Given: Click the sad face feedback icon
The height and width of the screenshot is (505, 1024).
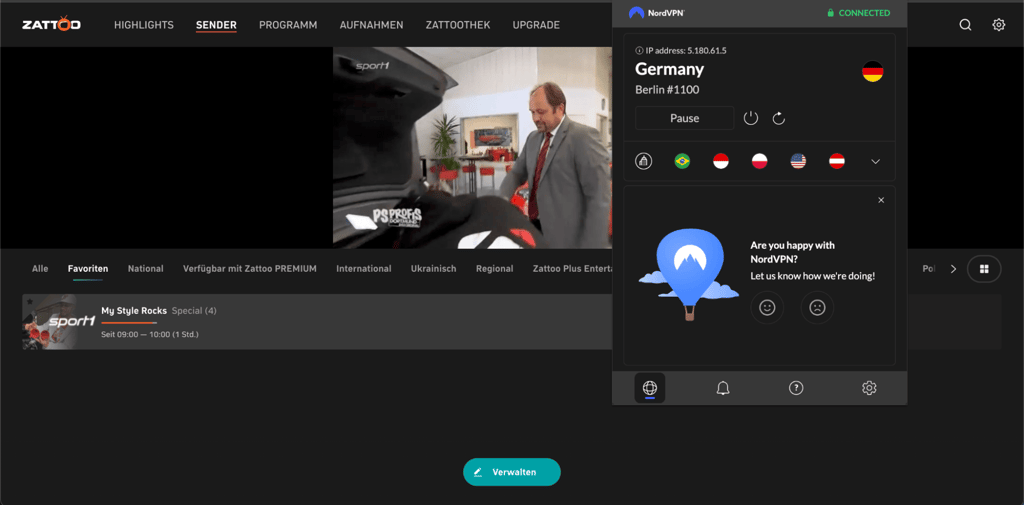Looking at the screenshot, I should [x=818, y=307].
